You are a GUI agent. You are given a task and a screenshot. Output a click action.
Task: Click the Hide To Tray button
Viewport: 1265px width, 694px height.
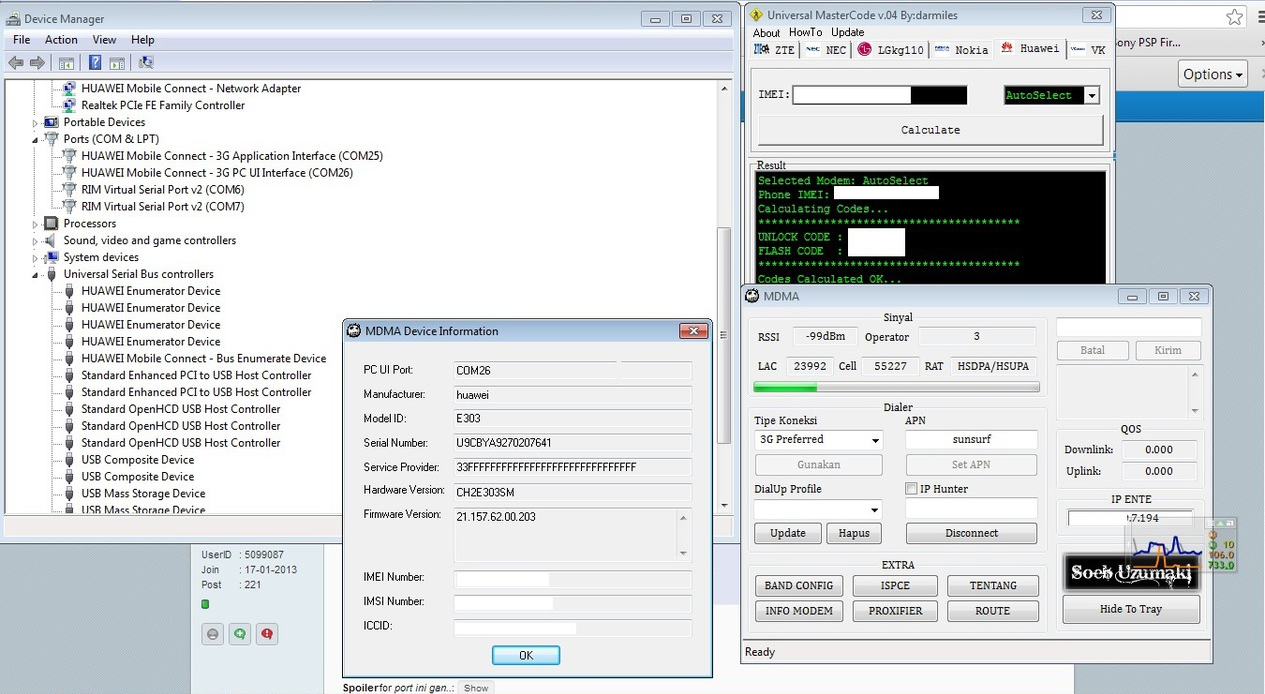(1131, 609)
